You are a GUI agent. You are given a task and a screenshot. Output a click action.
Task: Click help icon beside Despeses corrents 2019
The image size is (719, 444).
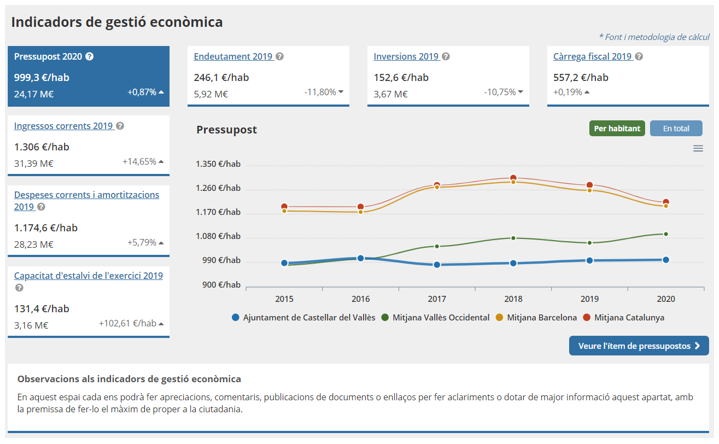pos(41,207)
